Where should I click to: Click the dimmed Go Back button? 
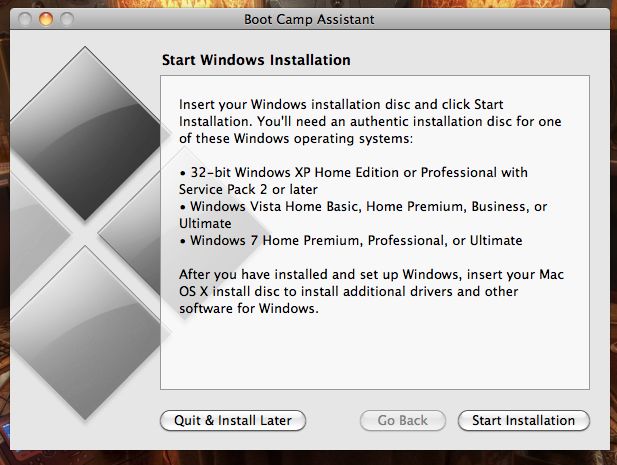(403, 421)
